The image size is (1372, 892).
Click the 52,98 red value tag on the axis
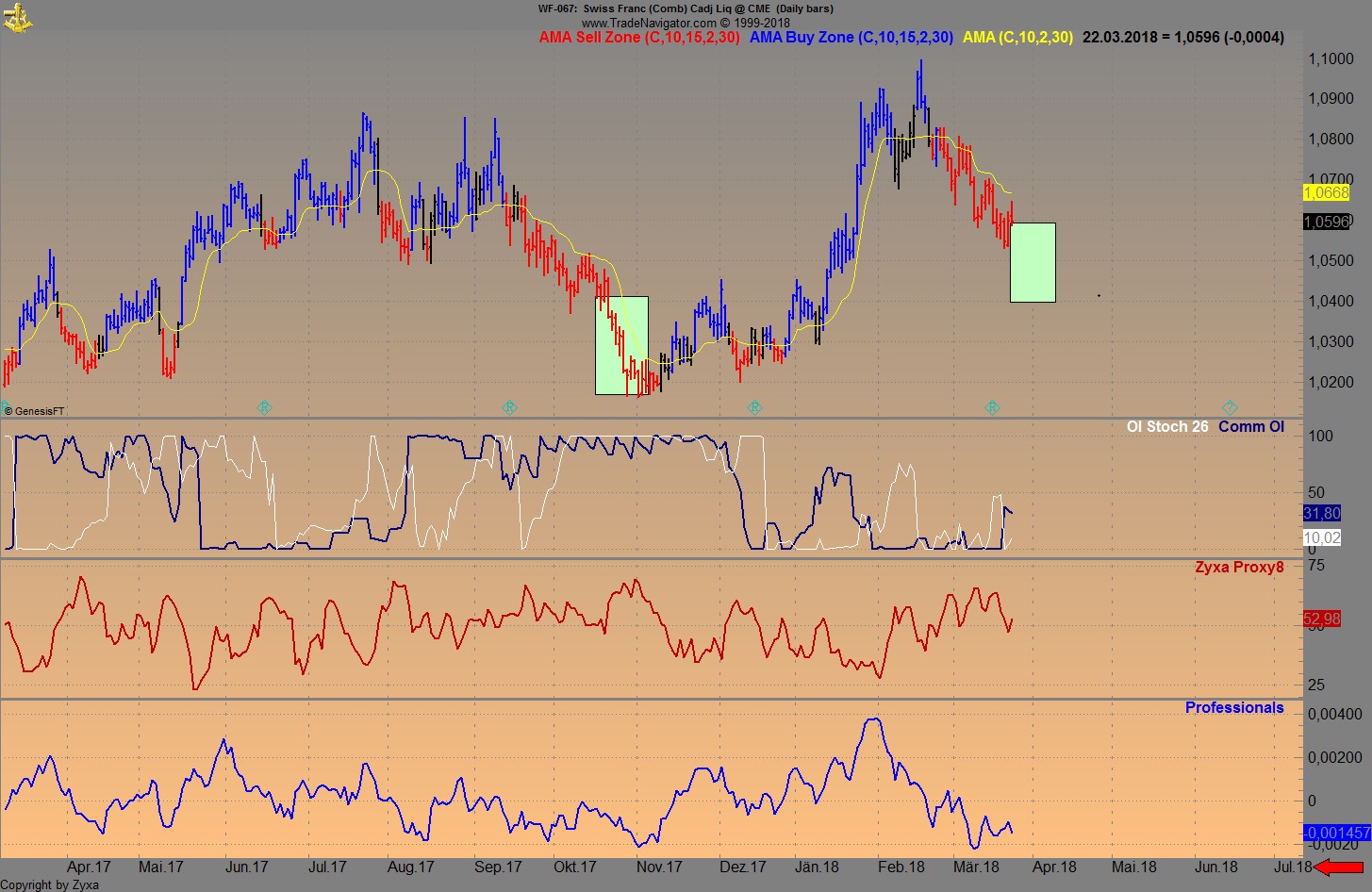pyautogui.click(x=1321, y=619)
